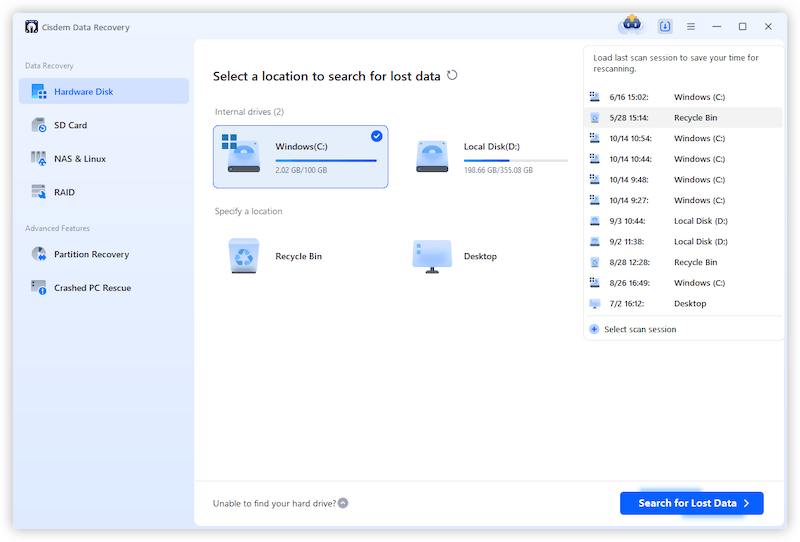This screenshot has height=542, width=800.
Task: Load the 8/28 12:28 Recycle Bin session
Action: 683,262
